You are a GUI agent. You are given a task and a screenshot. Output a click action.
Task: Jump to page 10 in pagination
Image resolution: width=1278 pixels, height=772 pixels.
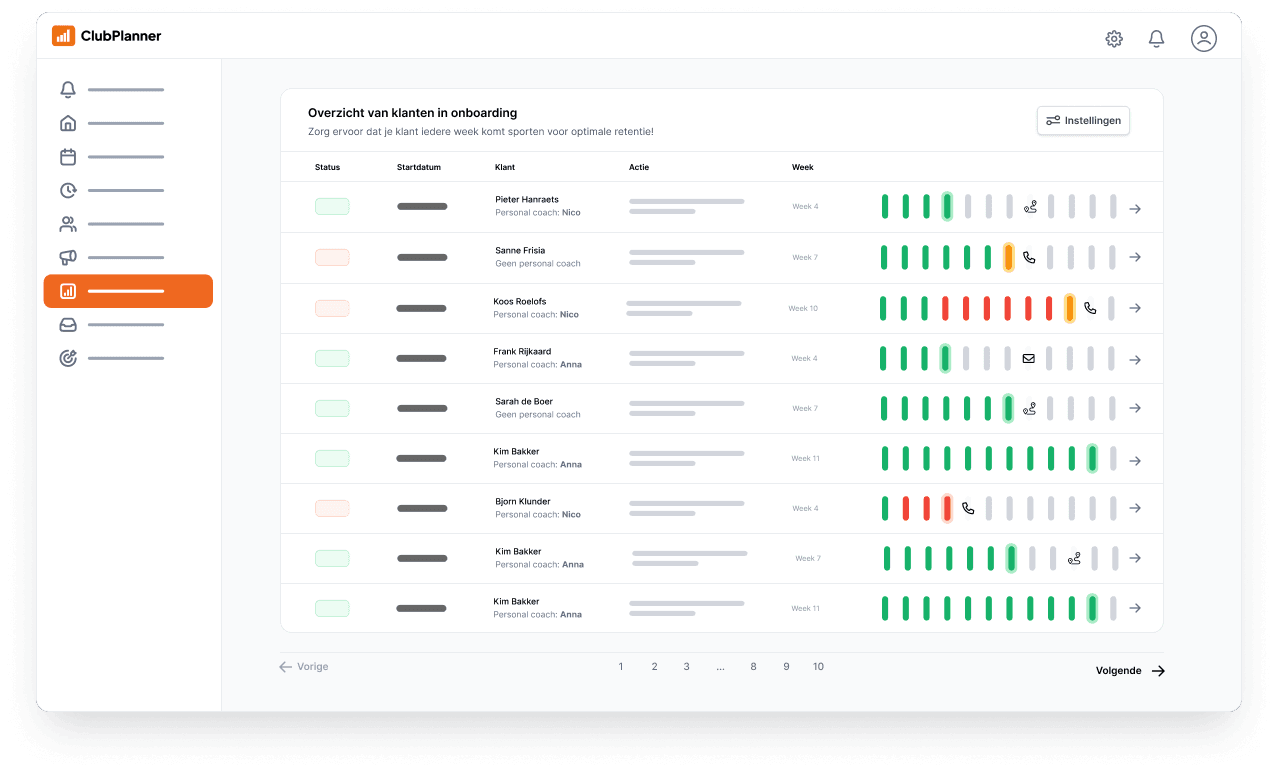pyautogui.click(x=818, y=667)
